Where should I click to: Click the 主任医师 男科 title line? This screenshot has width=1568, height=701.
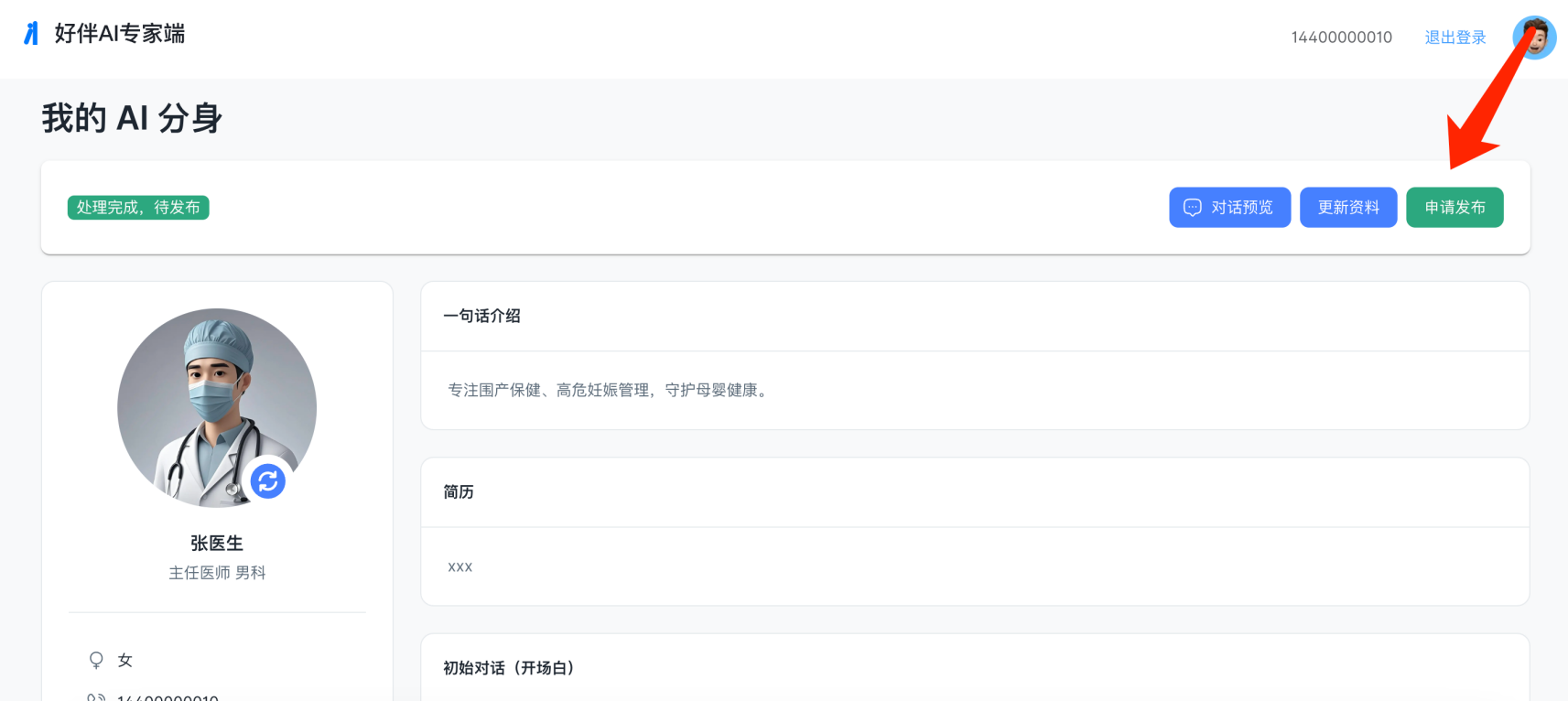pyautogui.click(x=217, y=573)
